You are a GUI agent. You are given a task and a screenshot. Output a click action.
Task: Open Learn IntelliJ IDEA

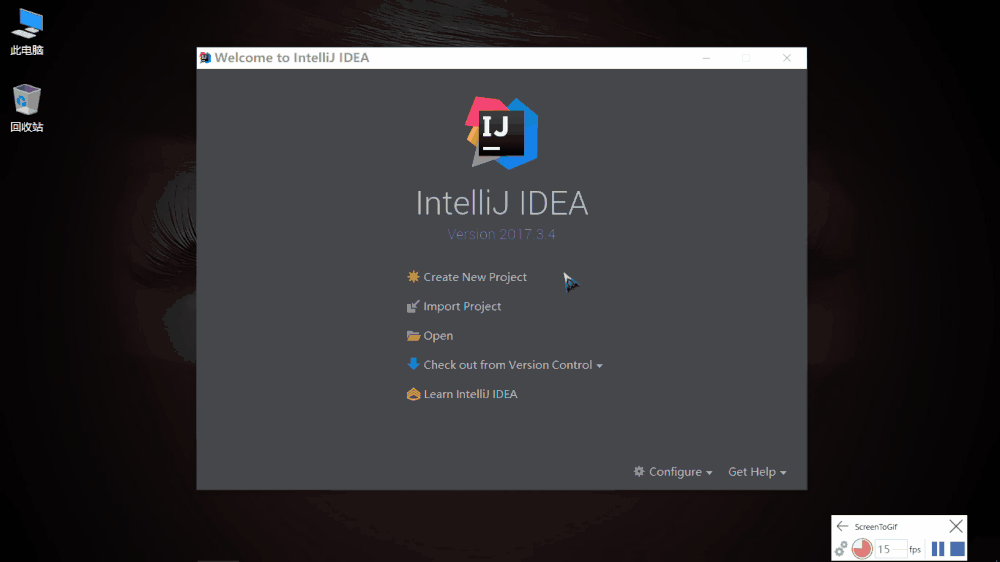(x=462, y=394)
